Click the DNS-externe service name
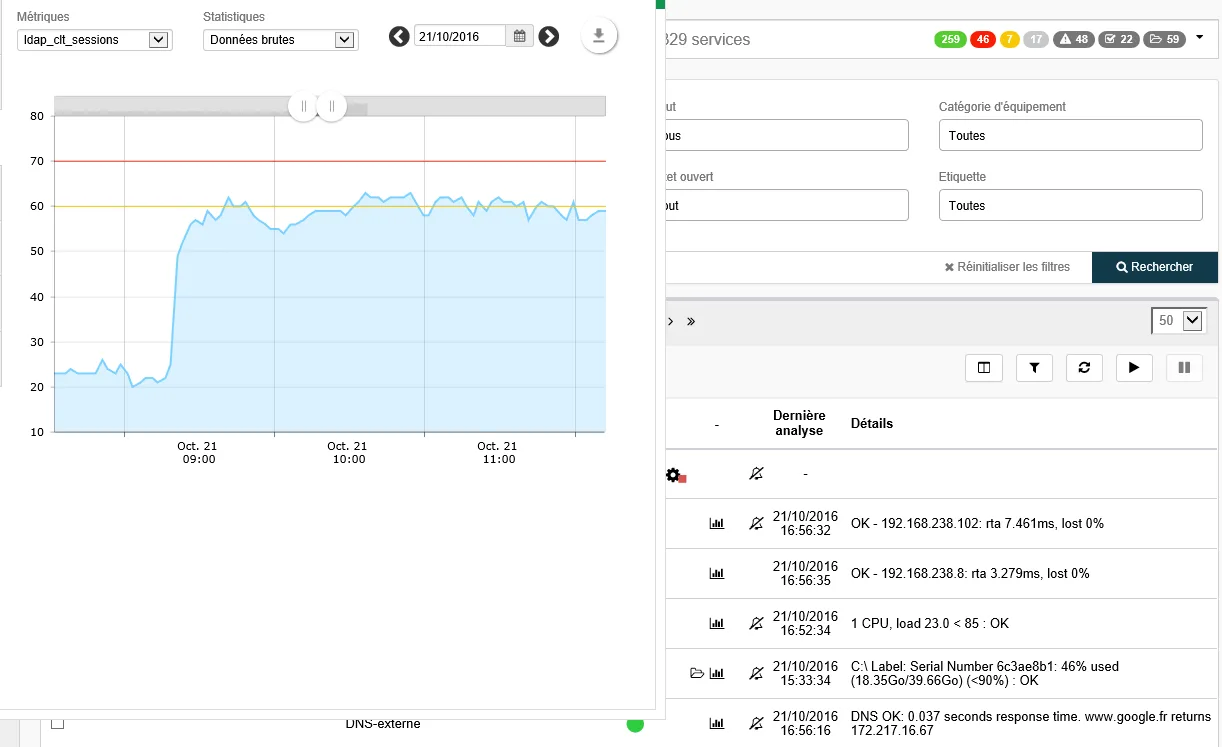 click(383, 724)
